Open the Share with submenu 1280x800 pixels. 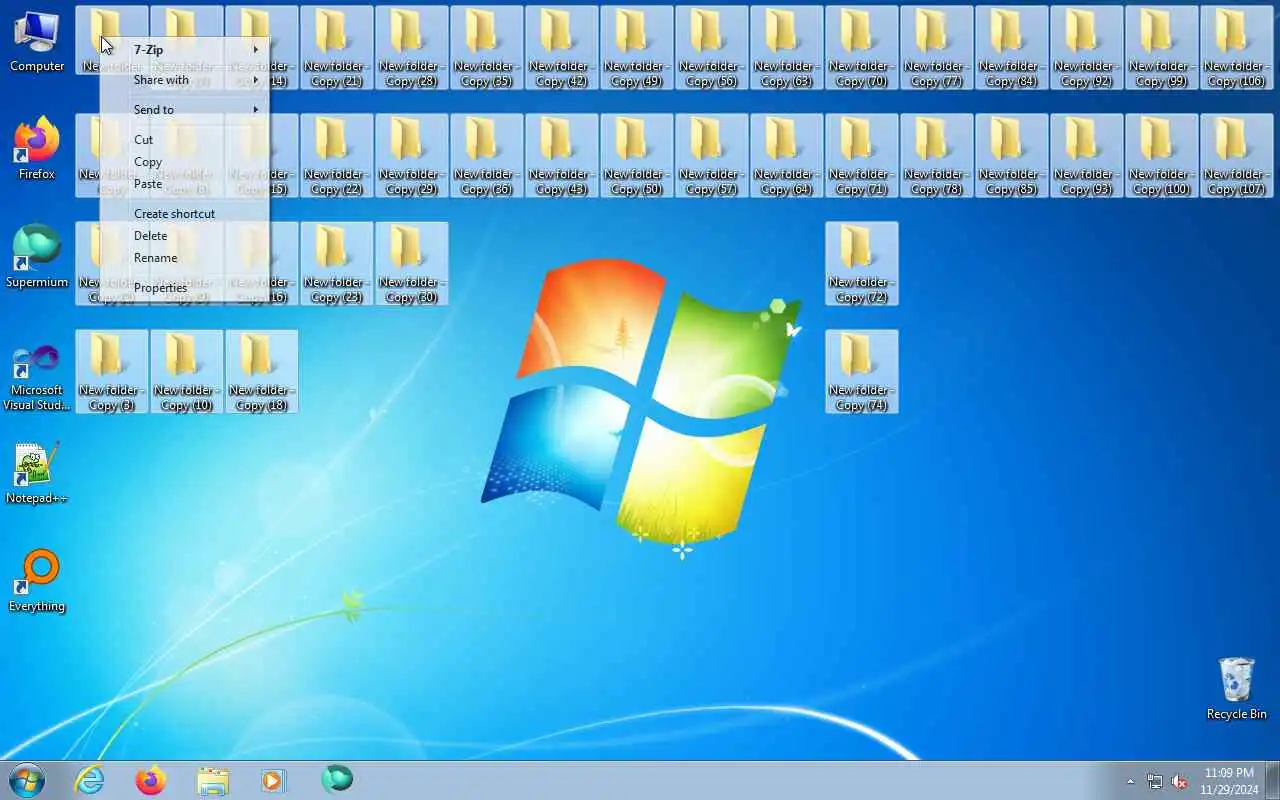coord(185,80)
